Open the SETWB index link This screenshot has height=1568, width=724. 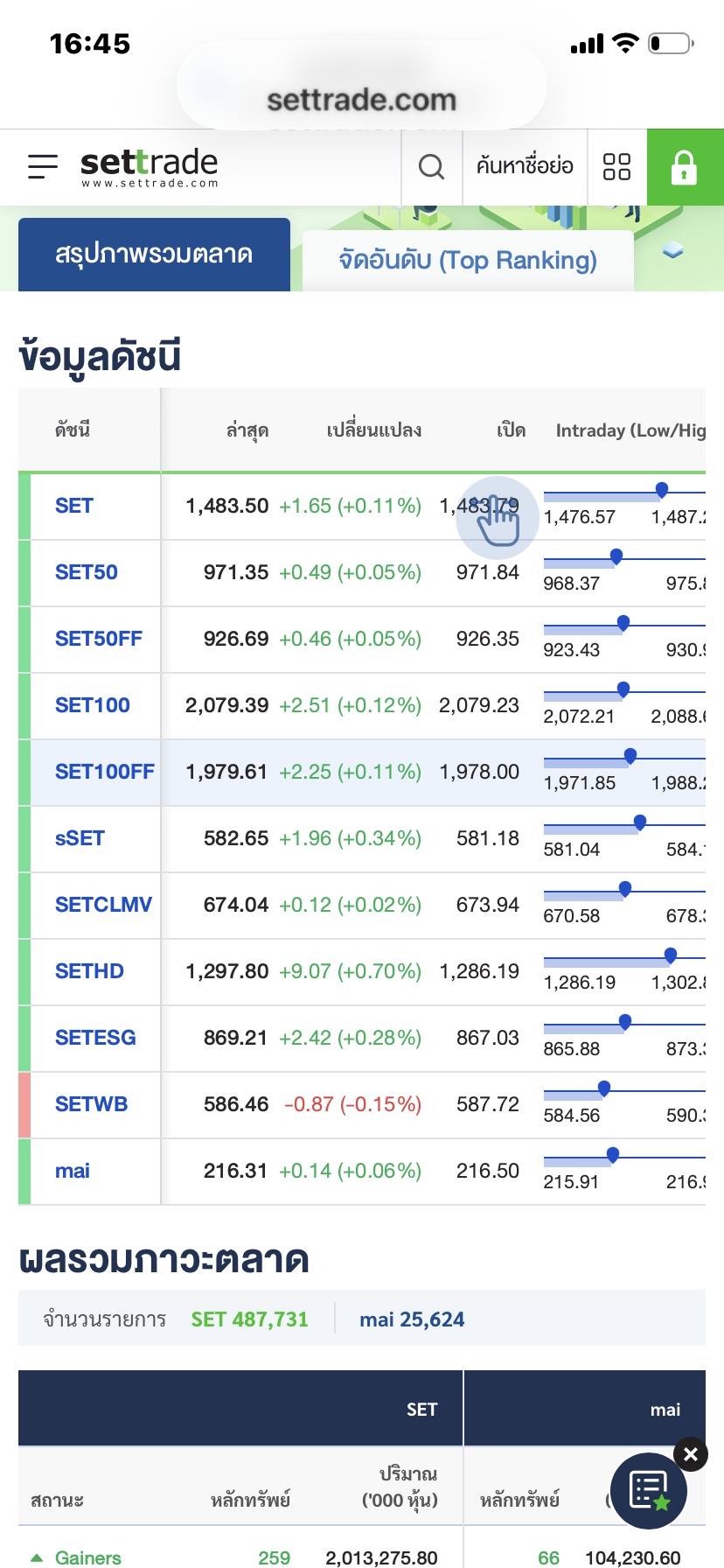coord(91,1104)
